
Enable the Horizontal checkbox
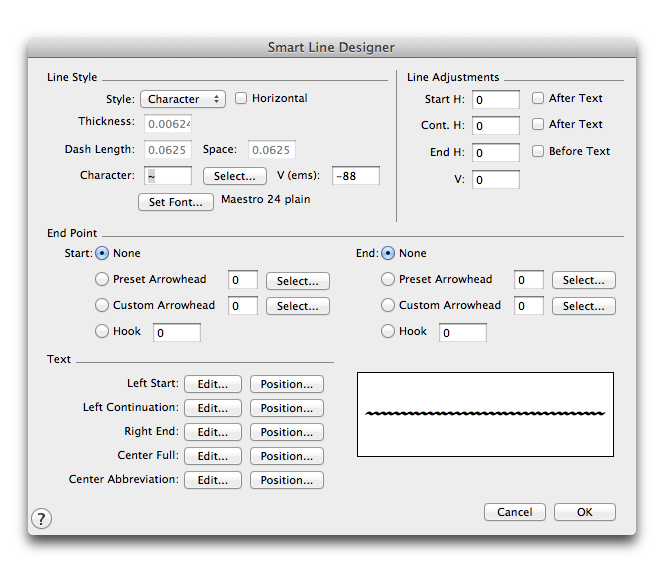click(241, 99)
